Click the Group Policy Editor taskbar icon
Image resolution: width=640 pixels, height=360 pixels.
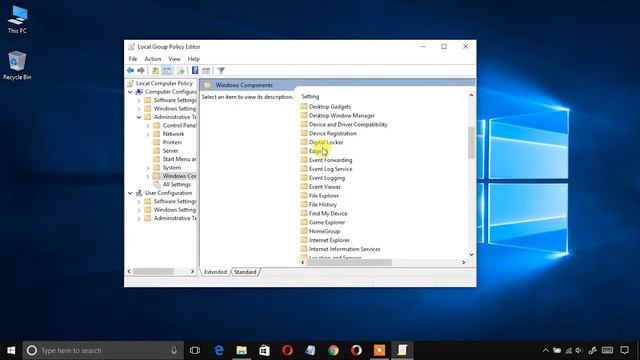point(402,350)
